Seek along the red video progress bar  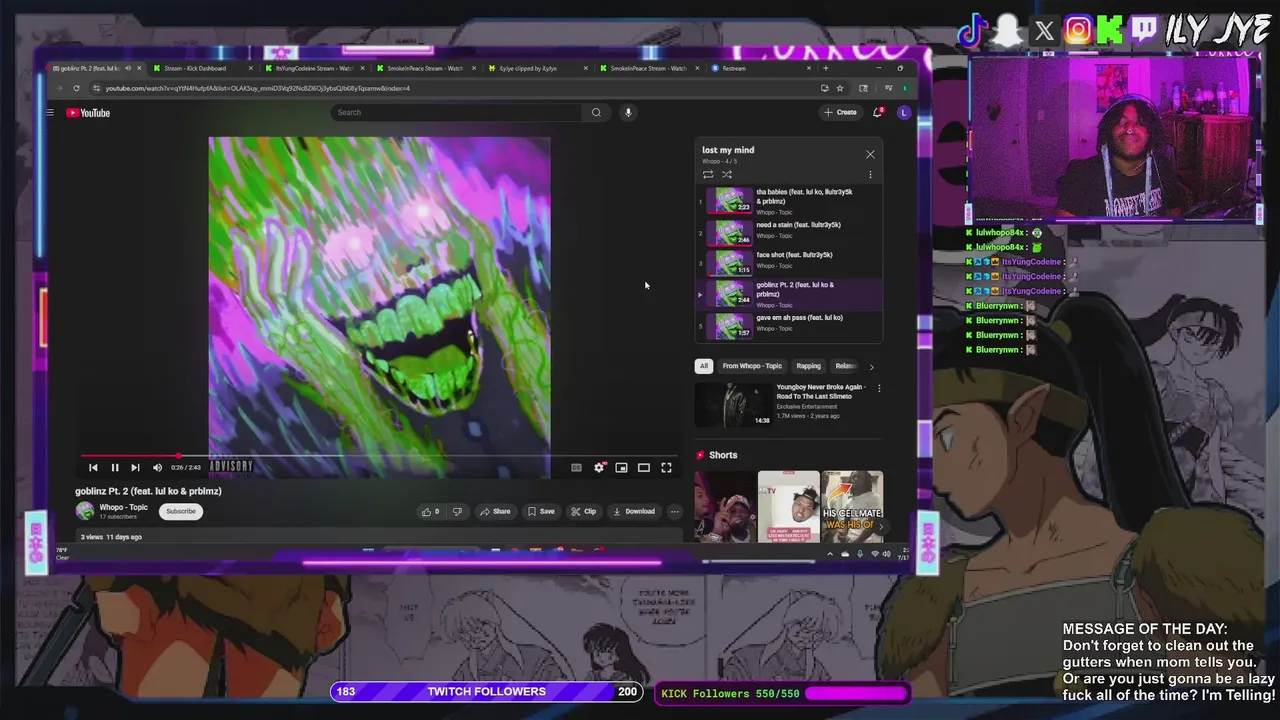click(x=380, y=456)
